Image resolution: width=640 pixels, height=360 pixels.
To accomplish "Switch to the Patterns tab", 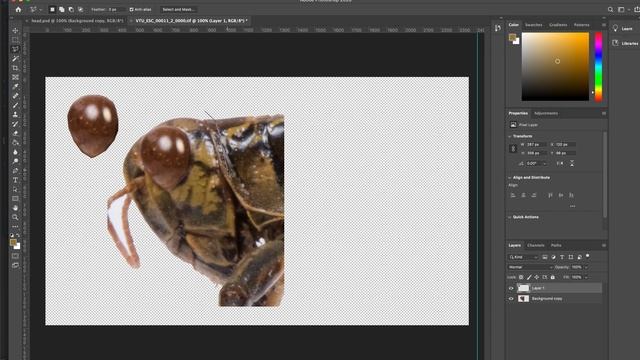I will 582,25.
